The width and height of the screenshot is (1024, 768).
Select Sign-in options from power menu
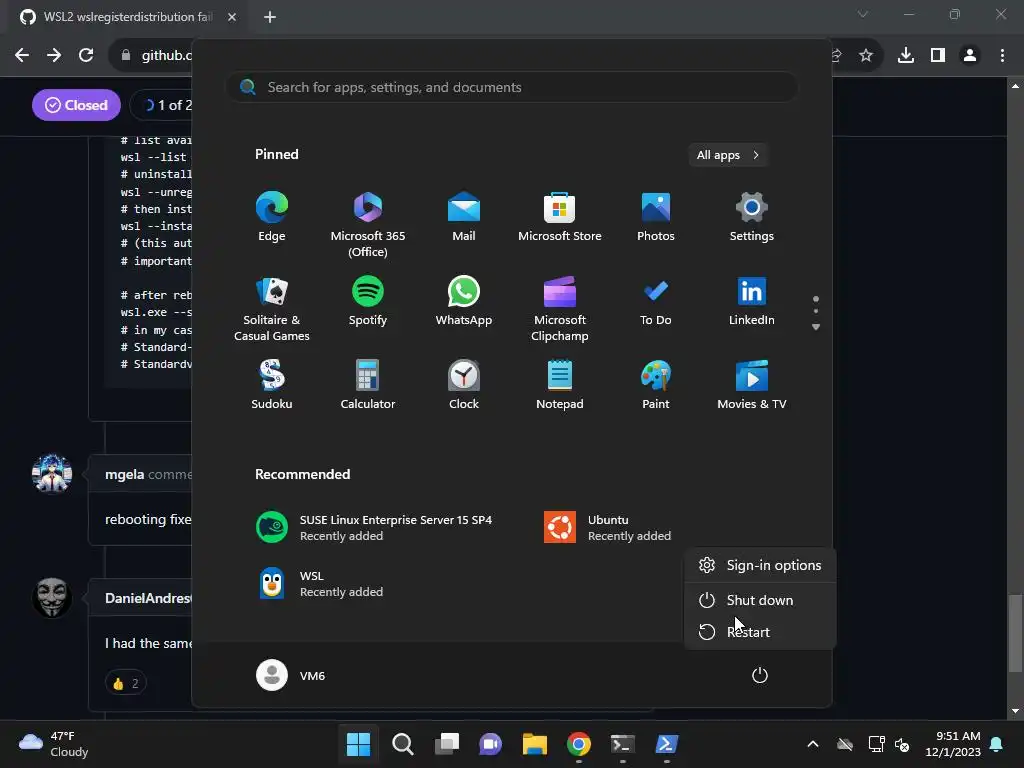tap(760, 565)
